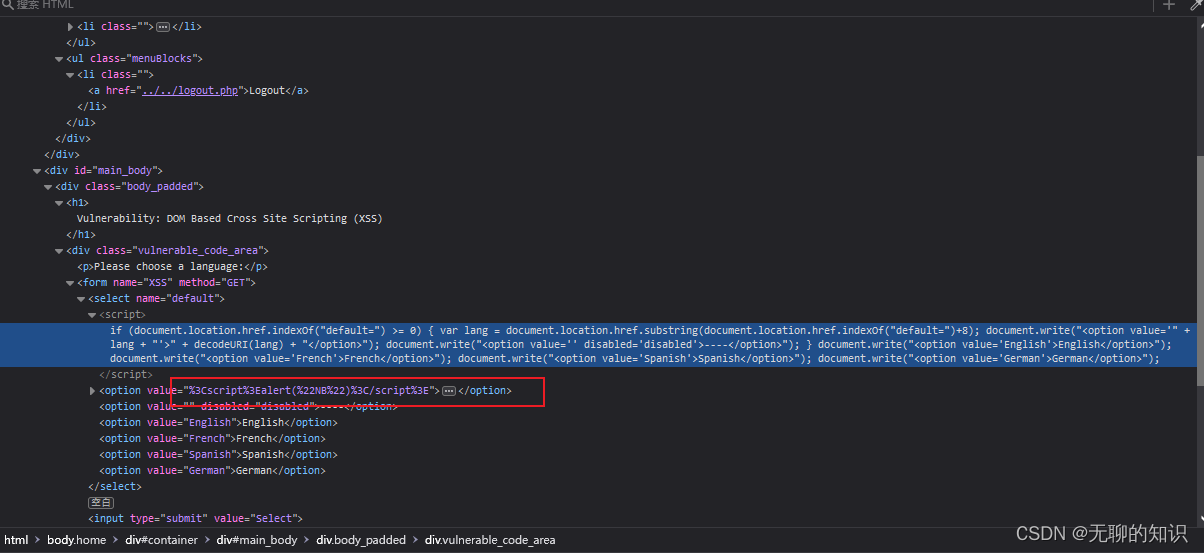Screen dimensions: 1204x553
Task: Select the option value="French" row
Action: [212, 439]
